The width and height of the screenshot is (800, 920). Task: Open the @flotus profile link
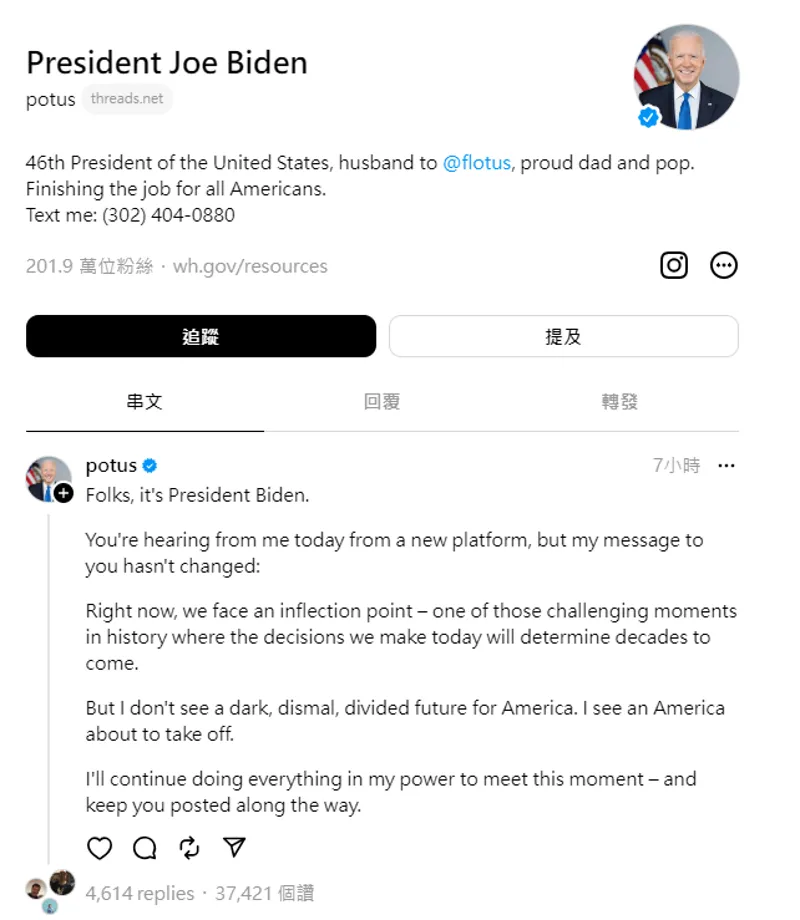(477, 163)
